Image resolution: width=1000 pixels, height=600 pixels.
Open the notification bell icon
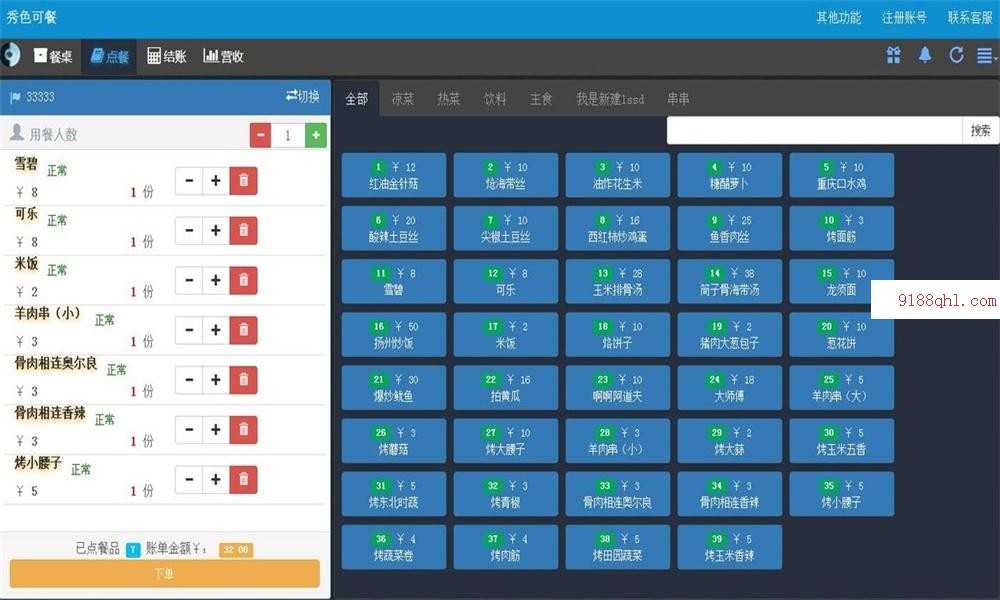[925, 55]
